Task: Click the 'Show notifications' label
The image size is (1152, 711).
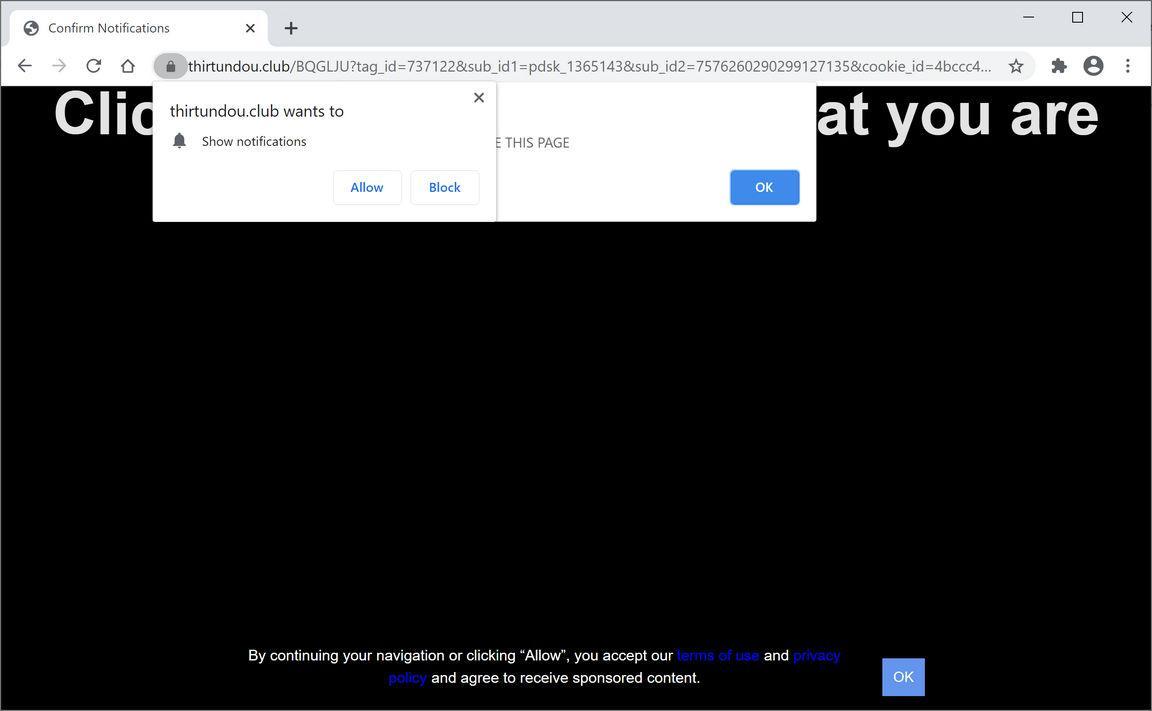Action: pos(254,141)
